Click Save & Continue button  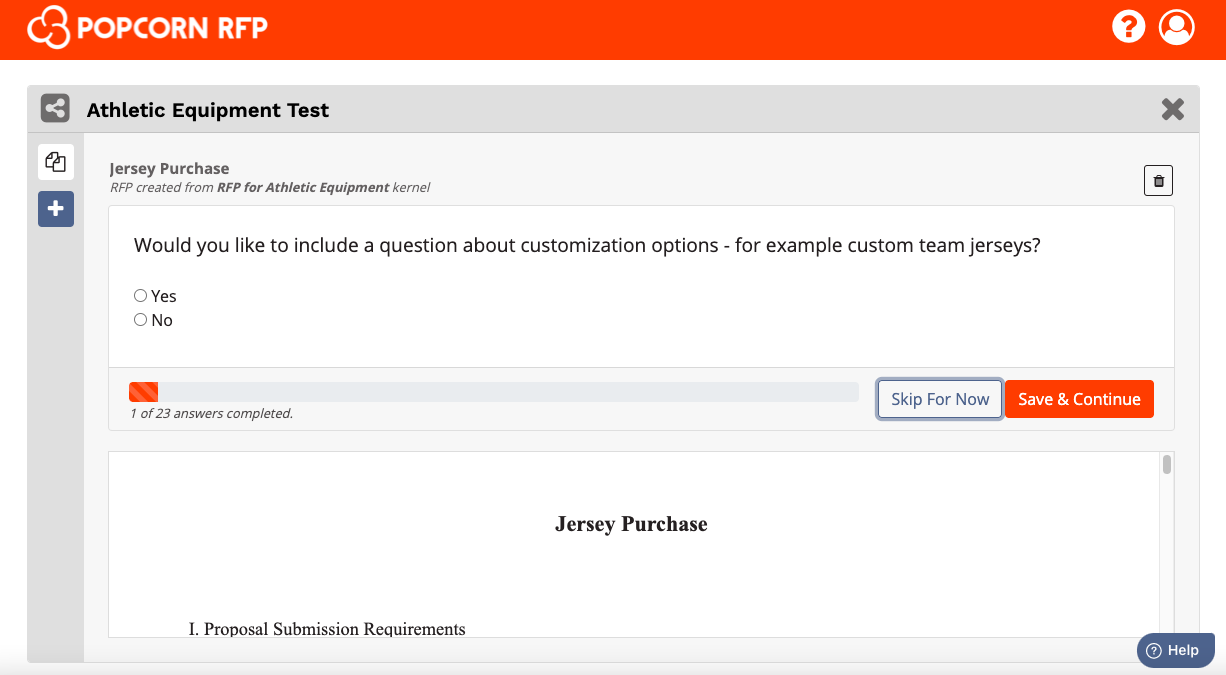(1079, 399)
